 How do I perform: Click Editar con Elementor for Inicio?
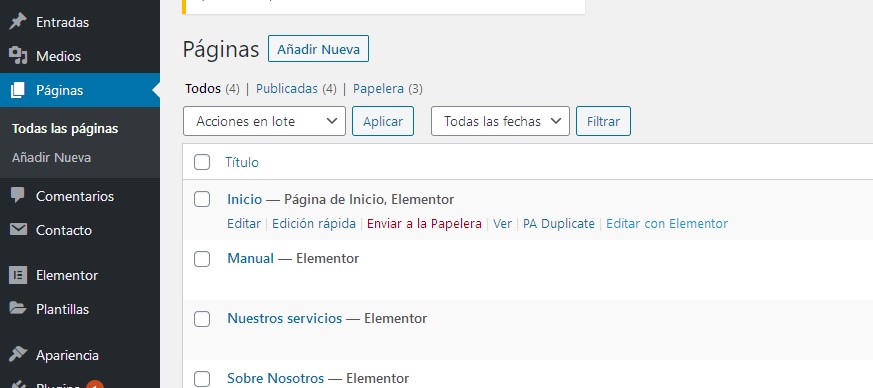point(667,224)
